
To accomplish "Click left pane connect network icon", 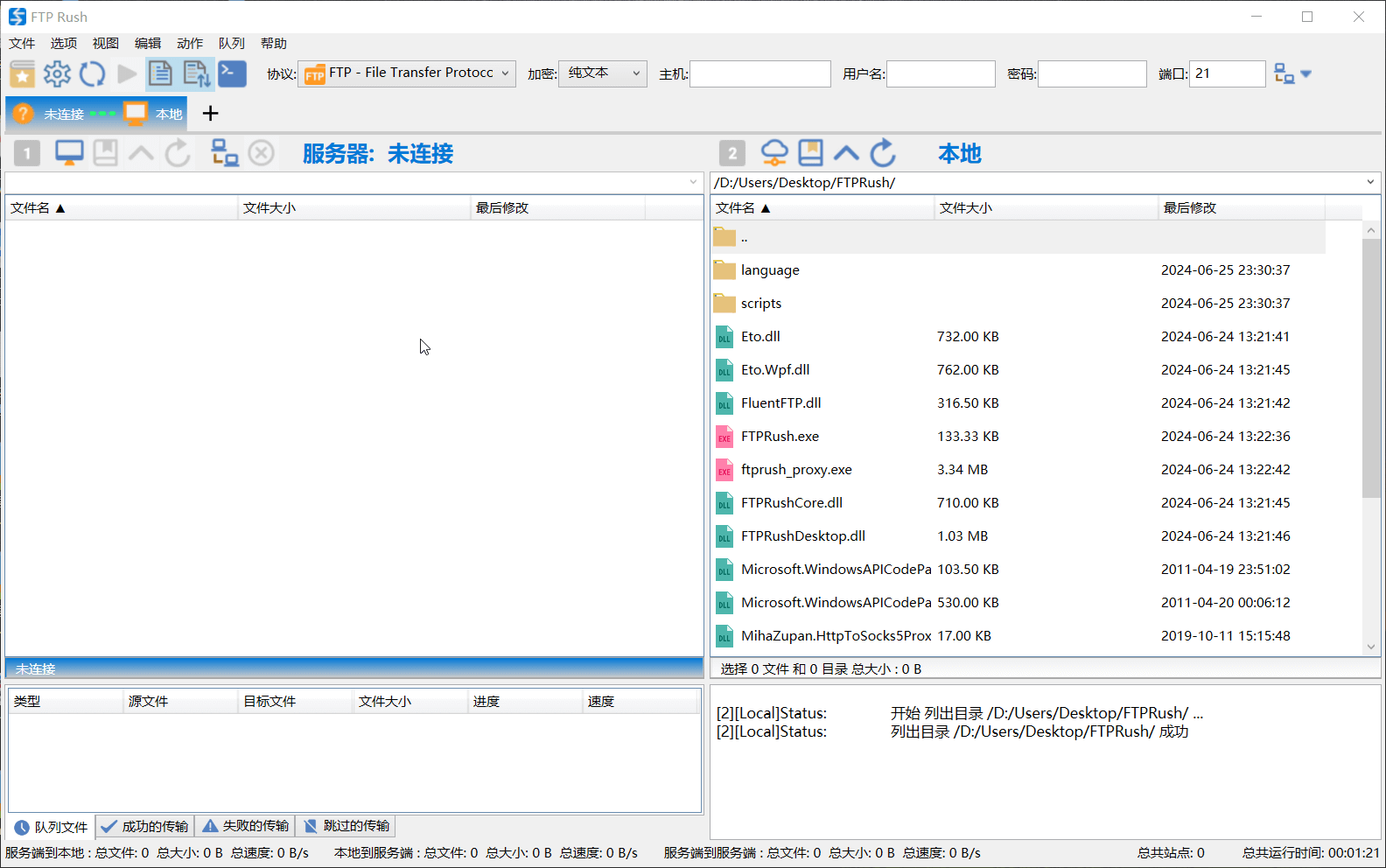I will click(225, 153).
